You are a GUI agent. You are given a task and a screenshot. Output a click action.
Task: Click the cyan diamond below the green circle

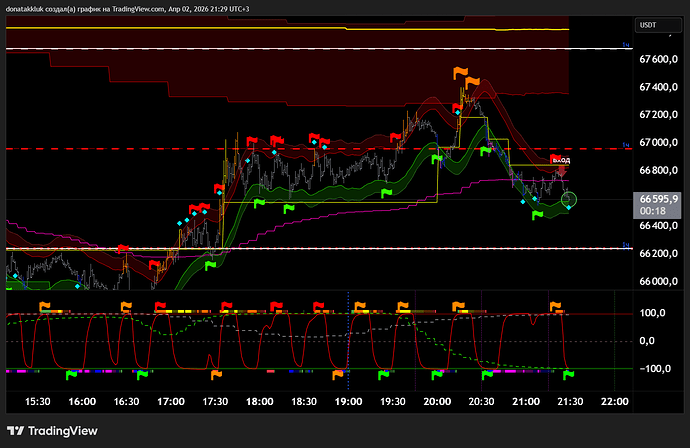pyautogui.click(x=569, y=208)
